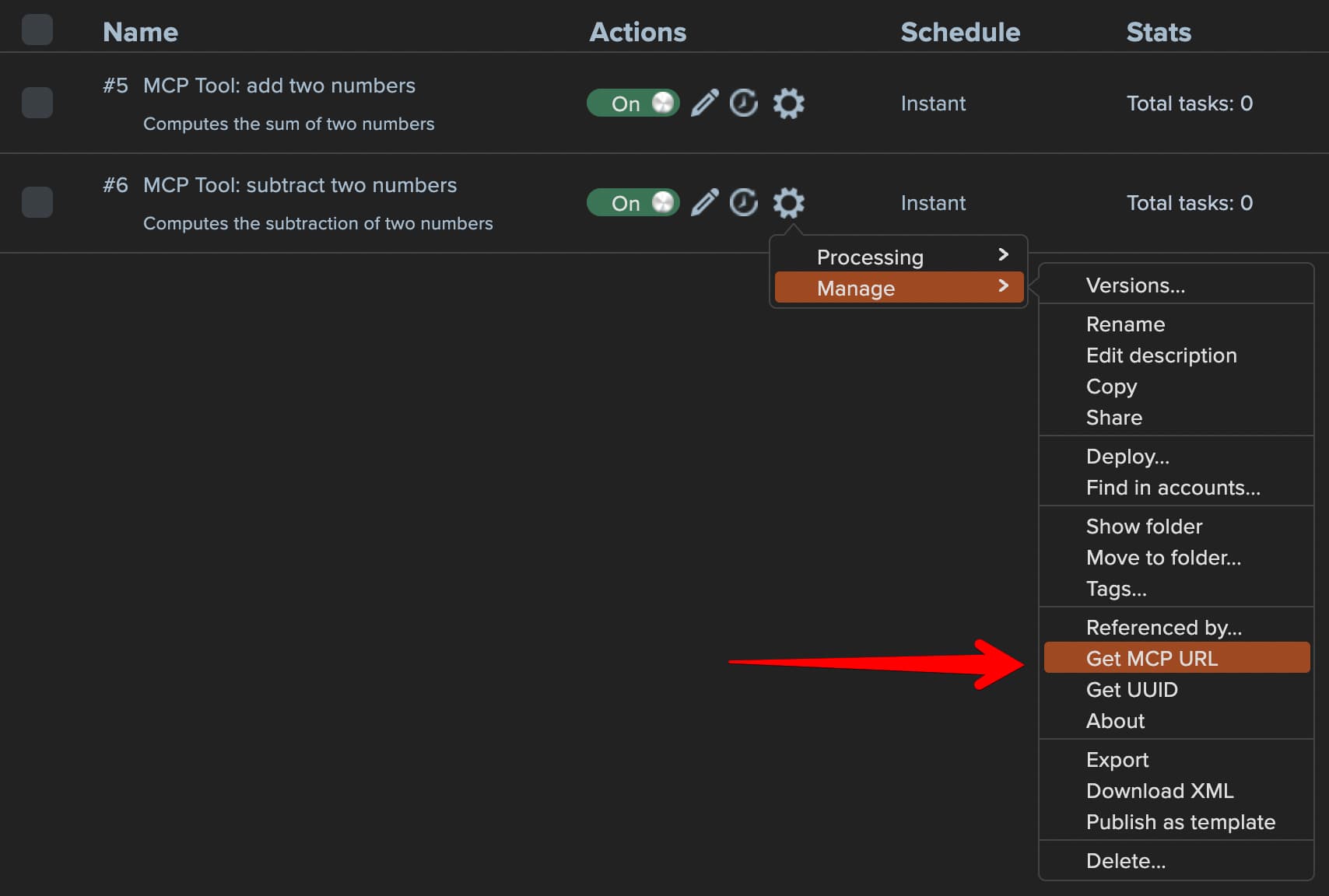Open MCP Tool: add two numbers
1329x896 pixels.
click(x=279, y=86)
